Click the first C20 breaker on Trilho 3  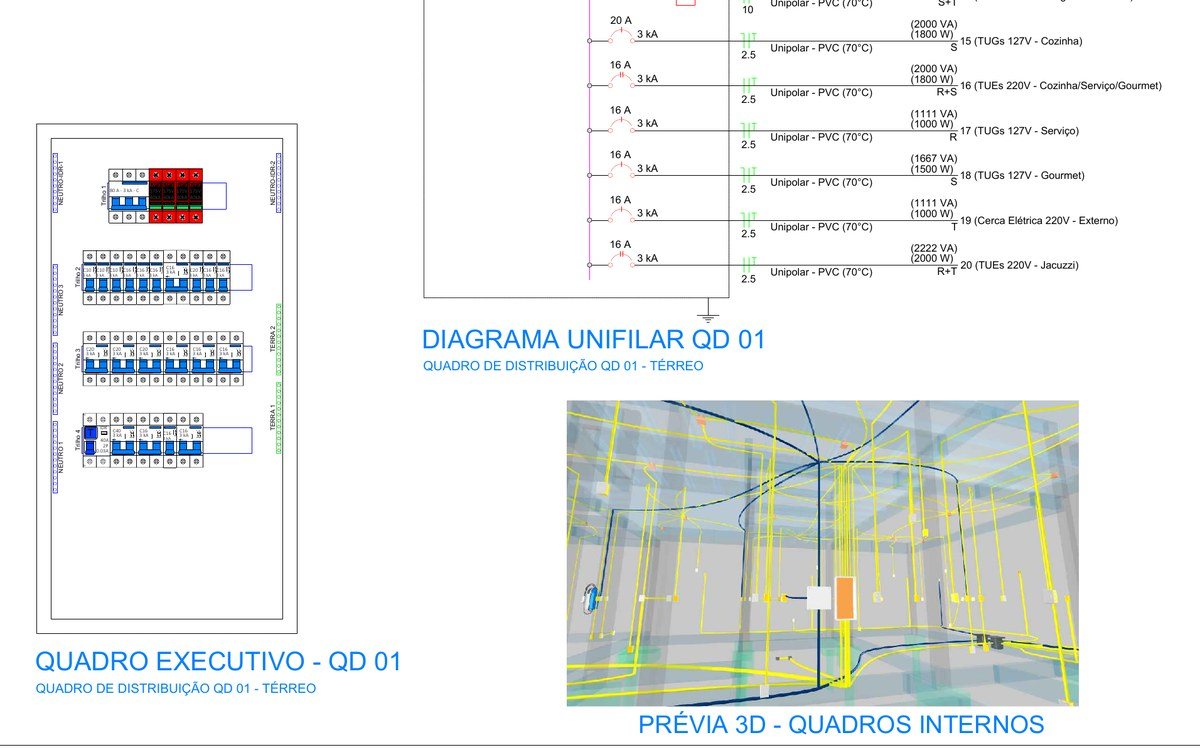(96, 358)
